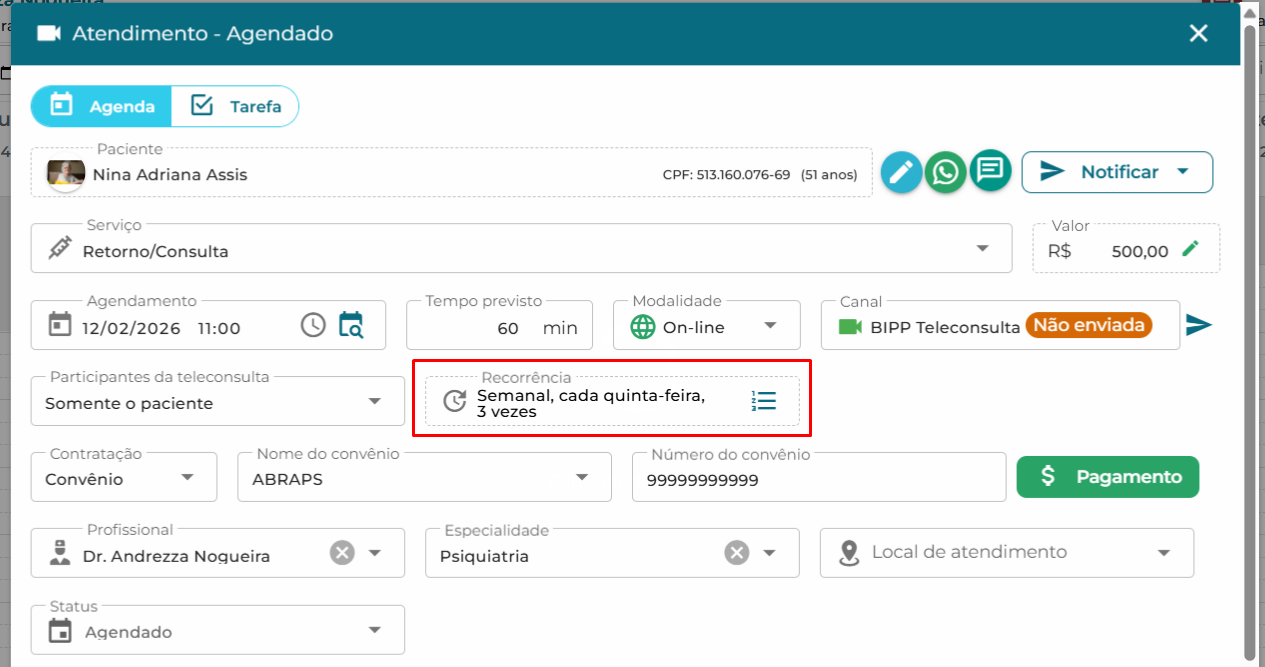Screen dimensions: 1265x667
Task: Click the Não enviada status badge
Action: (1090, 325)
